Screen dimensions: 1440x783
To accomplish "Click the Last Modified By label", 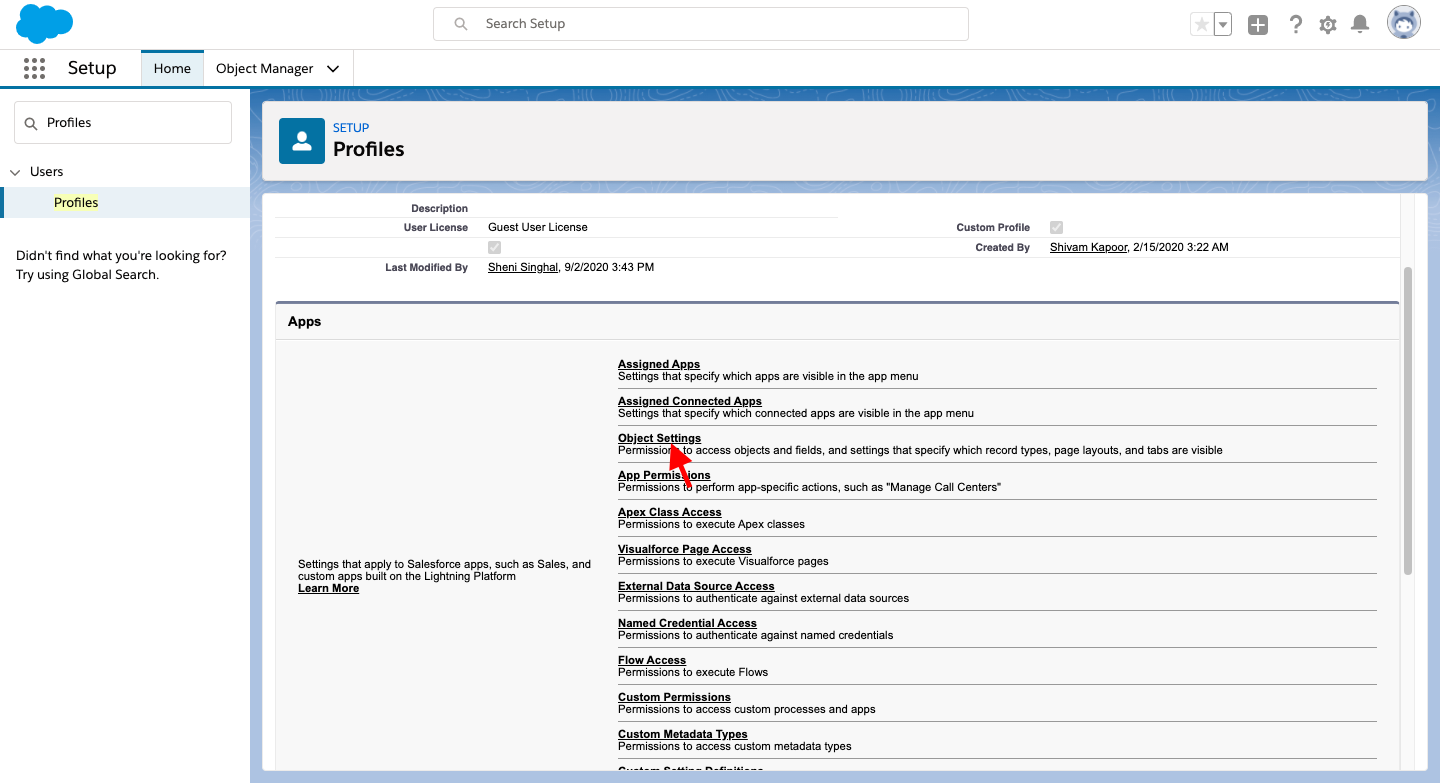I will [x=427, y=267].
